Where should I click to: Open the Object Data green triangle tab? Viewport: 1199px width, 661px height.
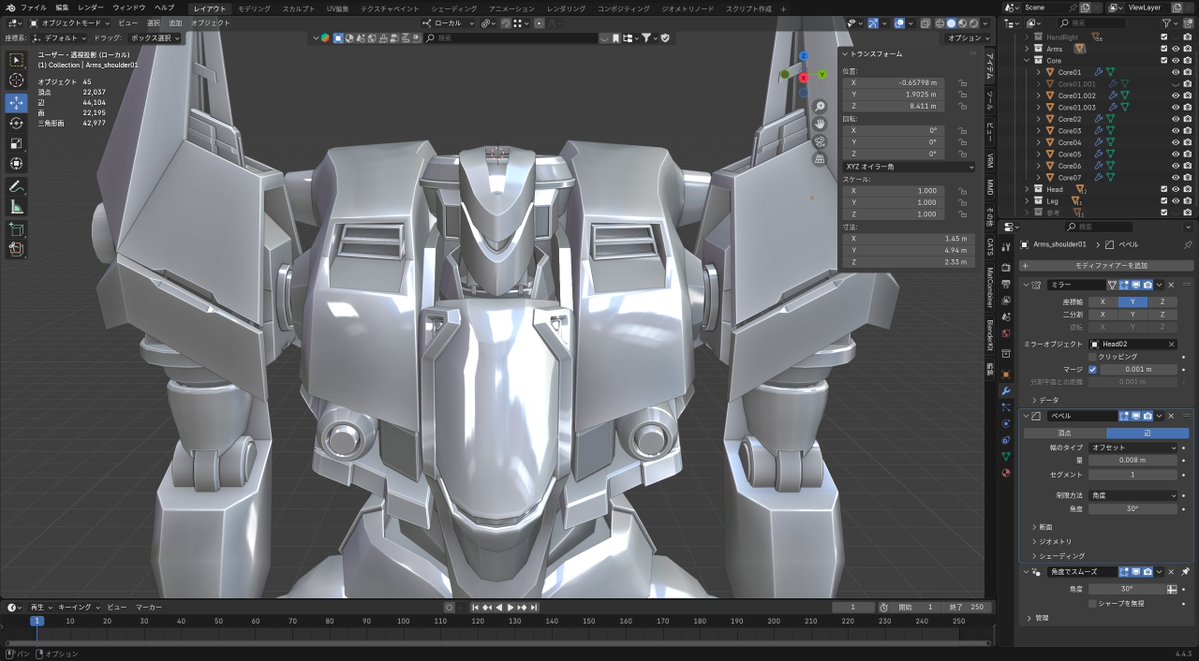[1006, 456]
